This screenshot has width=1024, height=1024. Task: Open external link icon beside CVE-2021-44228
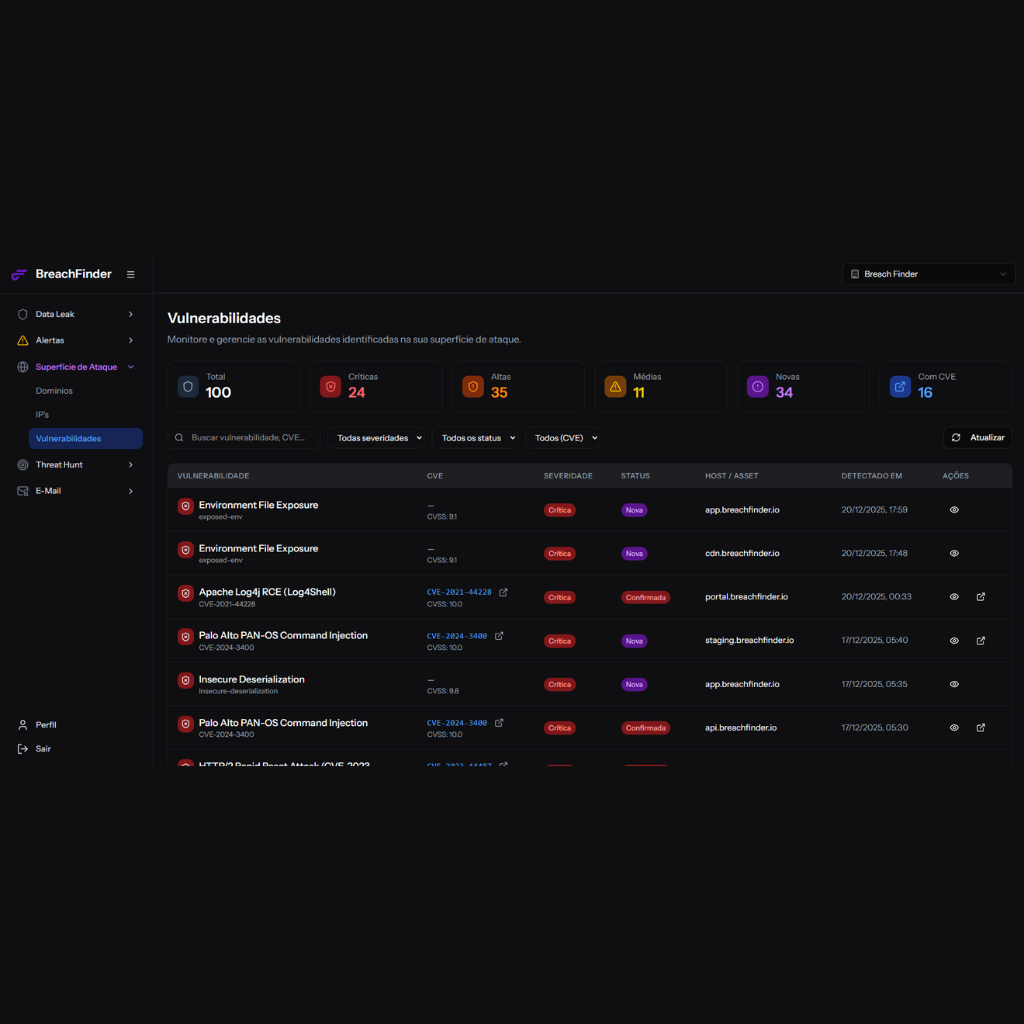pyautogui.click(x=503, y=592)
